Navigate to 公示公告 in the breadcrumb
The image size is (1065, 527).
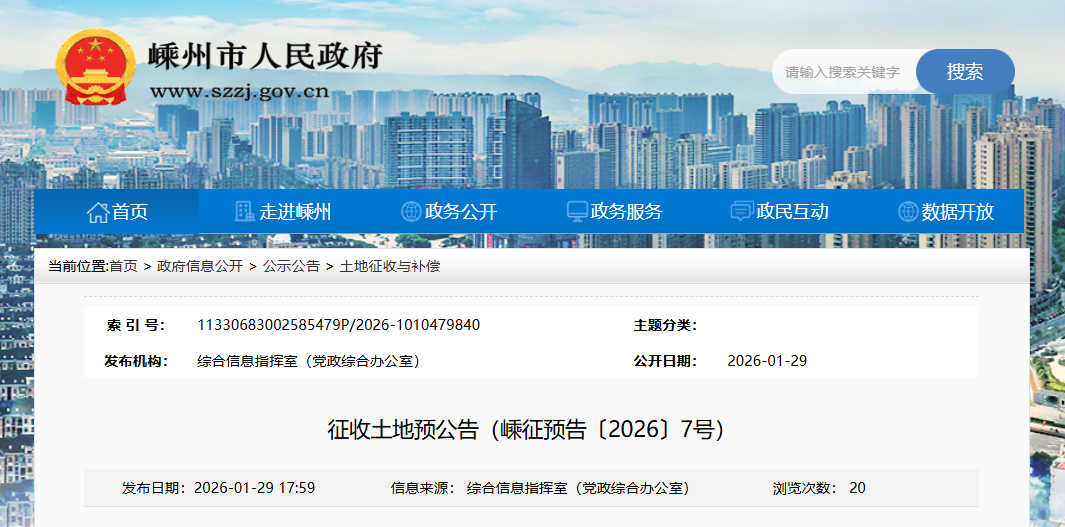click(x=291, y=266)
